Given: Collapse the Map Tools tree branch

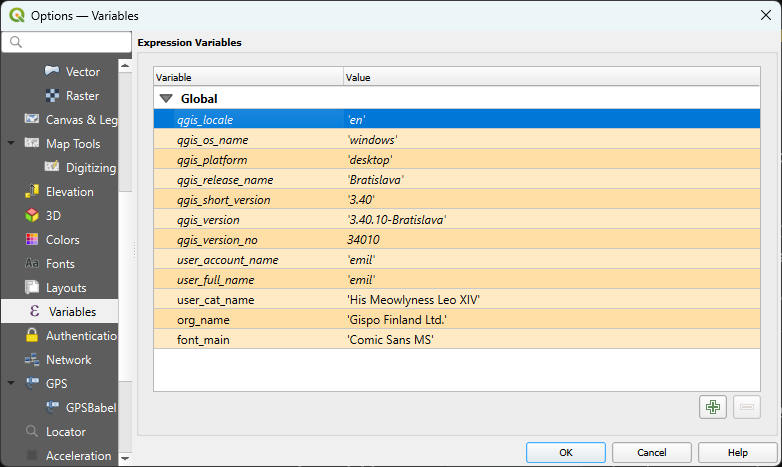Looking at the screenshot, I should pos(11,144).
